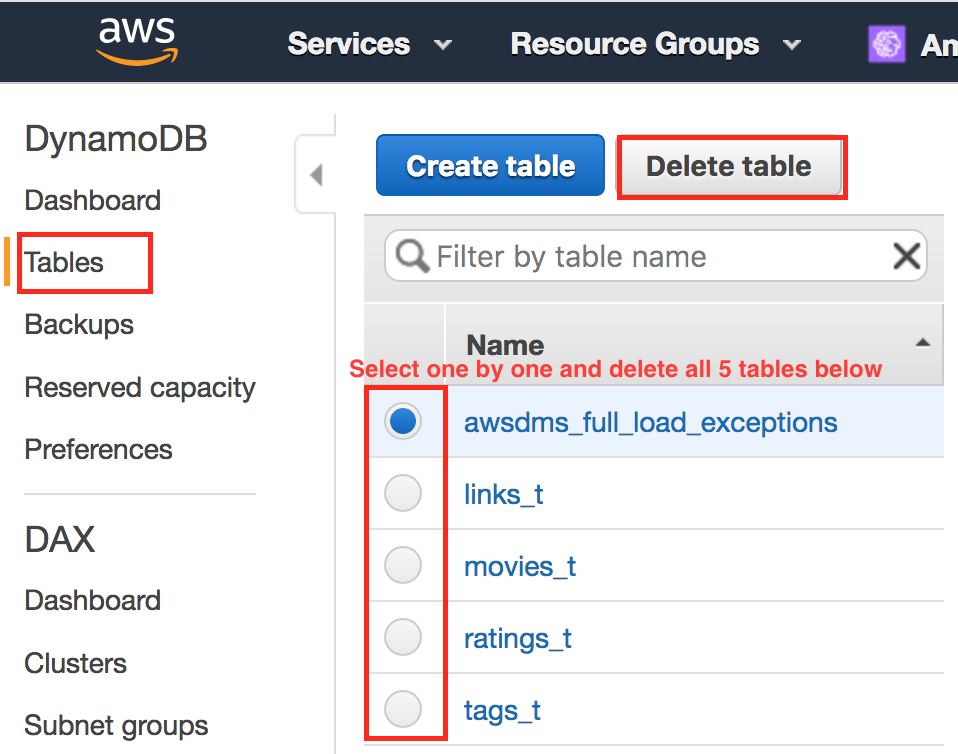Select the radio button for links_t table

[403, 493]
